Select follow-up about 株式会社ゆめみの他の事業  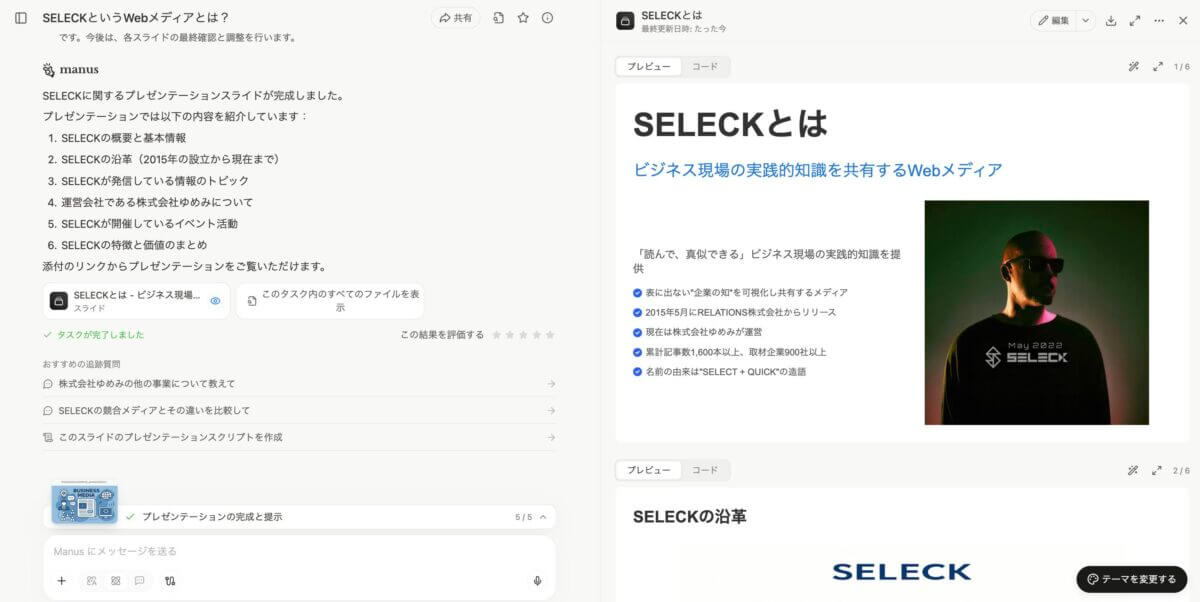pos(299,384)
